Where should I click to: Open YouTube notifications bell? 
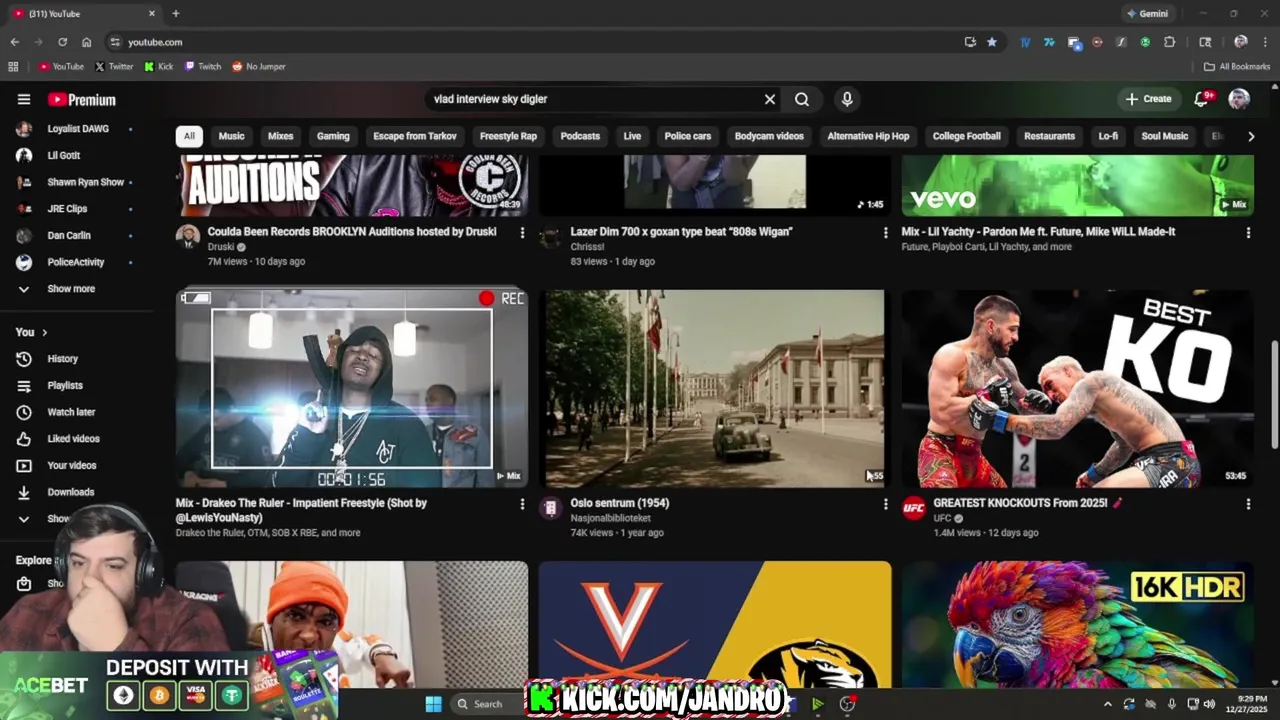point(1203,99)
